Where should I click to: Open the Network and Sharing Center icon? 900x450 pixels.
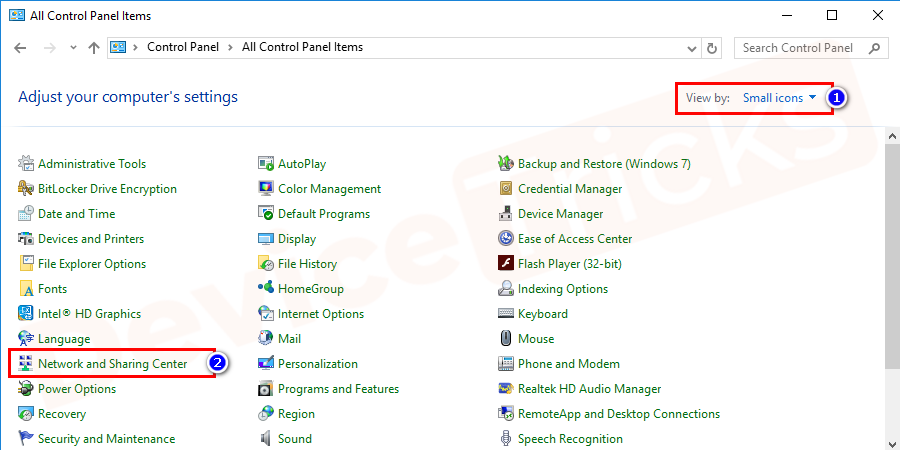point(26,364)
